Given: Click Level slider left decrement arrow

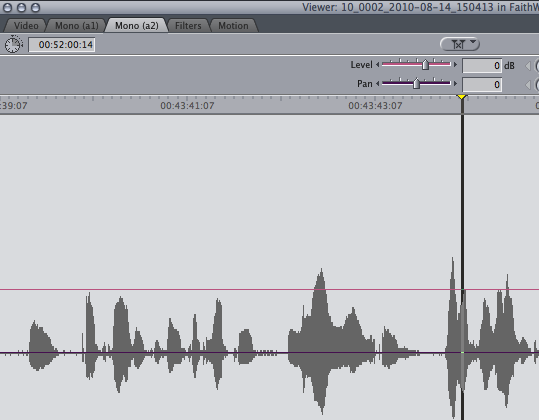Looking at the screenshot, I should coord(378,65).
